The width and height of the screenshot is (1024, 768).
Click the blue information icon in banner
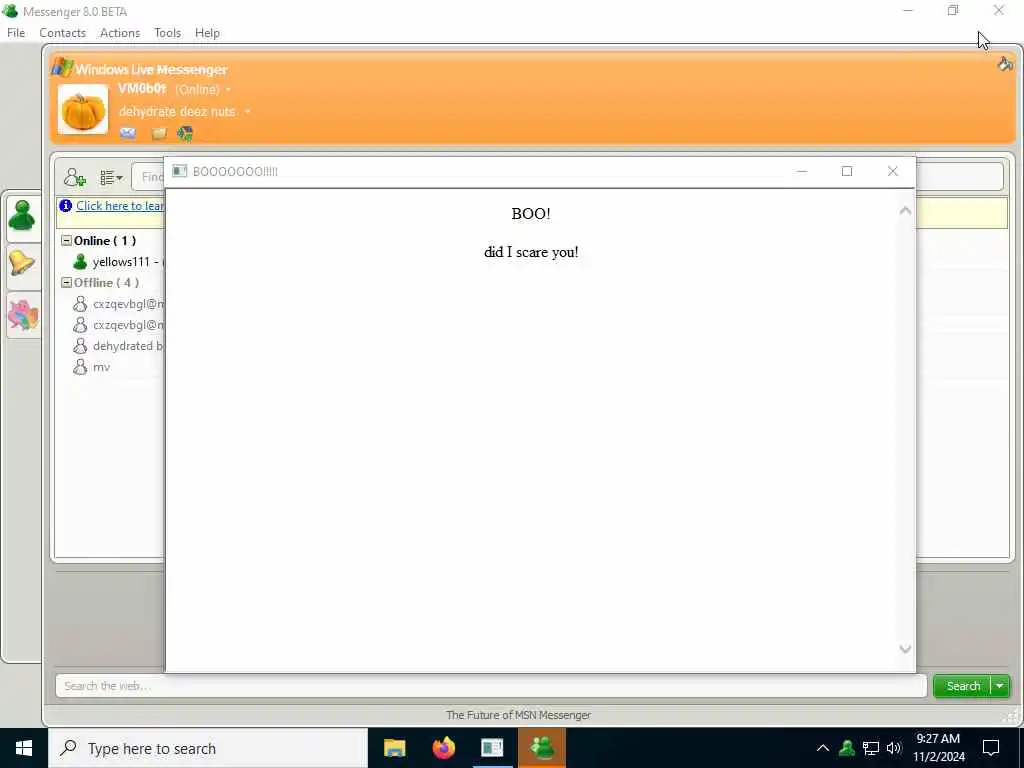tap(65, 206)
